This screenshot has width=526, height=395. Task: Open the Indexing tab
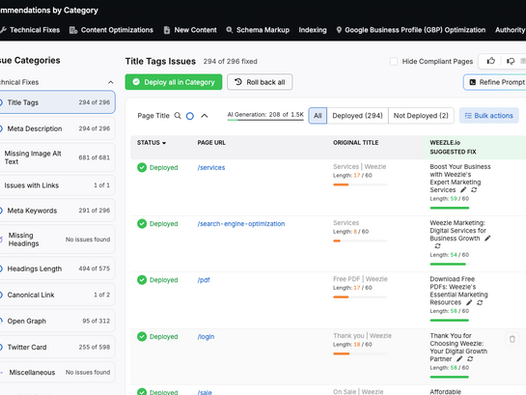point(312,30)
